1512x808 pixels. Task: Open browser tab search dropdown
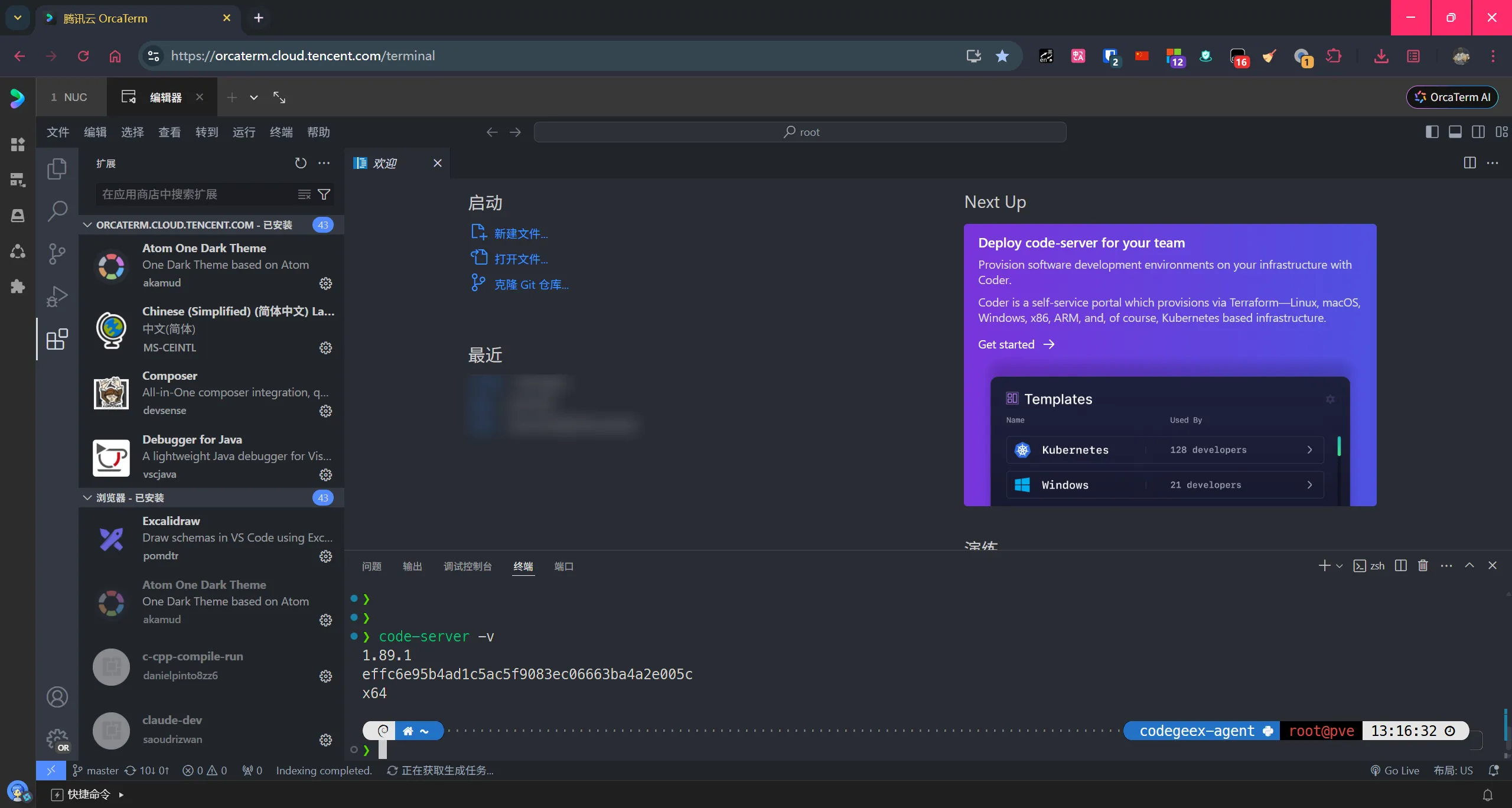(18, 18)
